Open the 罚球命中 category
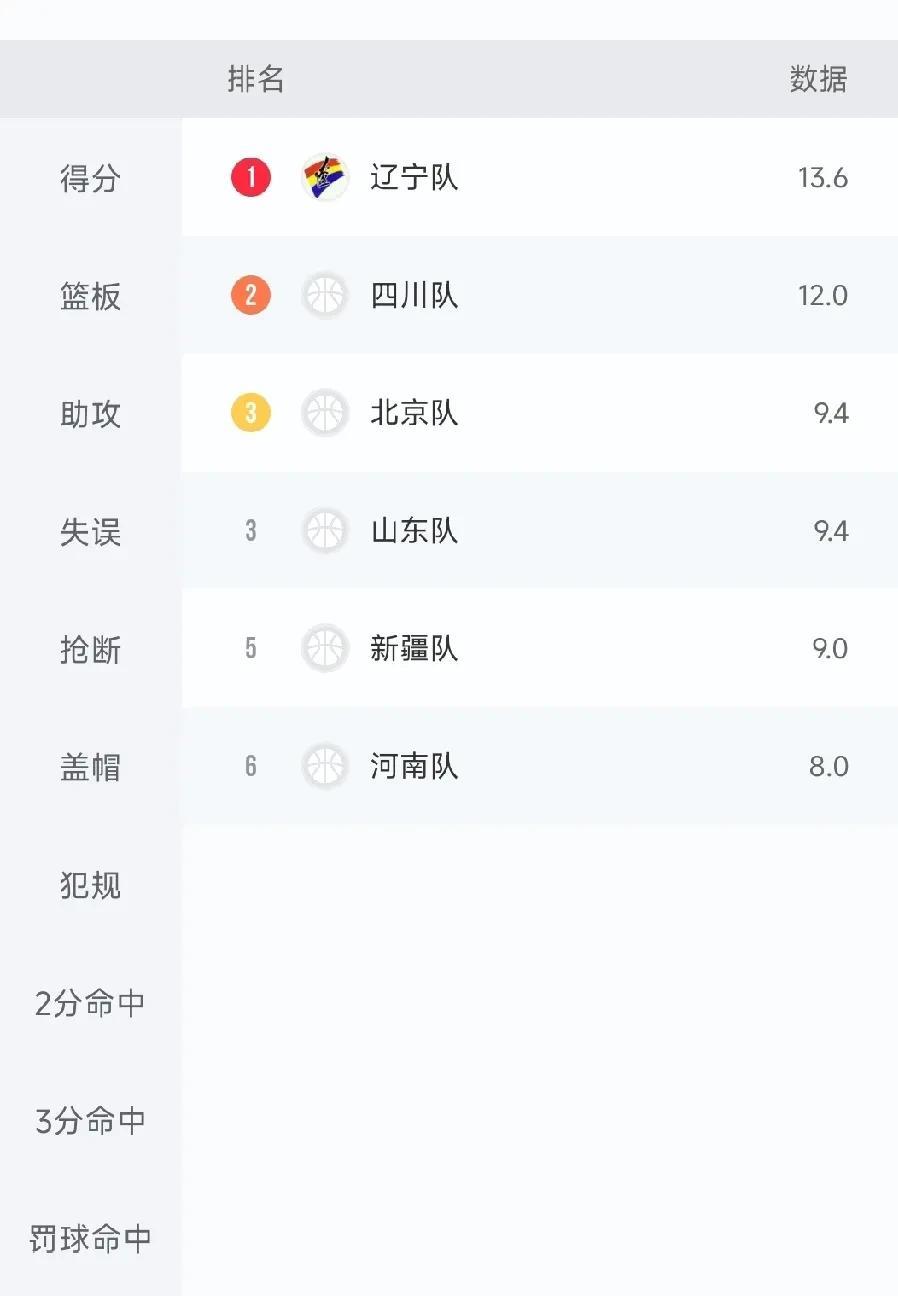Screen dimensions: 898x1296 pyautogui.click(x=91, y=1239)
